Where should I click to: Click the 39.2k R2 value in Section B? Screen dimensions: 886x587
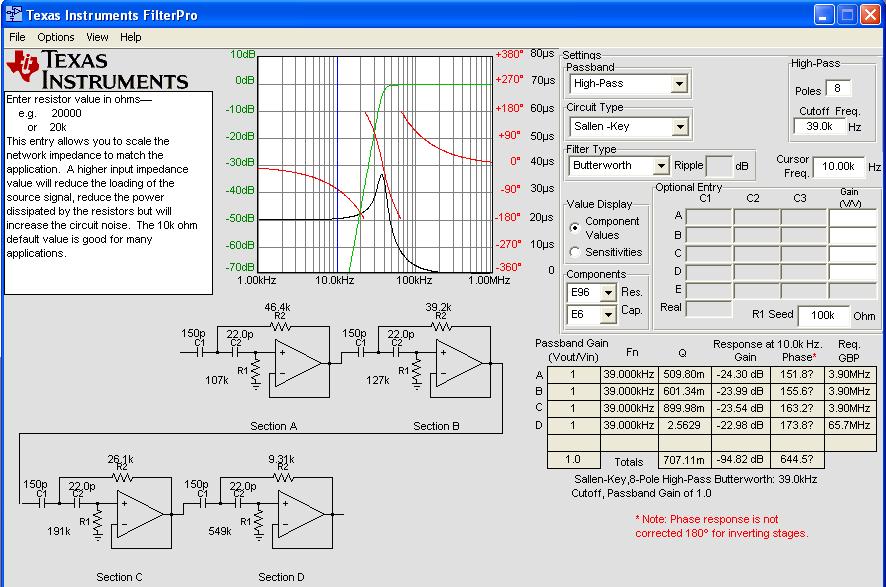tap(438, 307)
